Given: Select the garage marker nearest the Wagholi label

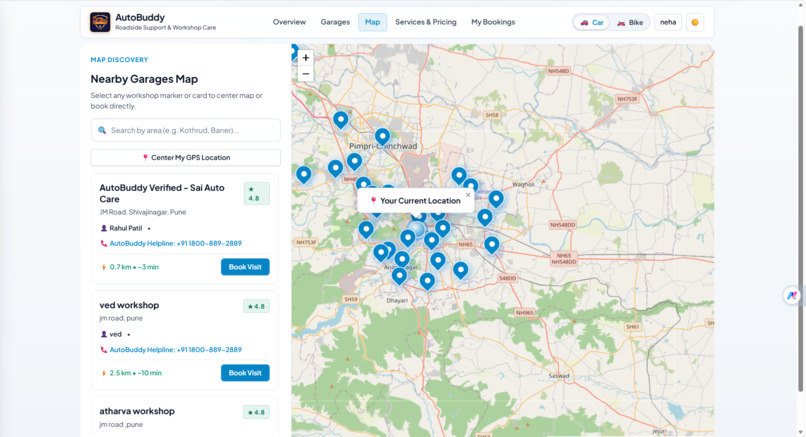Looking at the screenshot, I should point(496,199).
